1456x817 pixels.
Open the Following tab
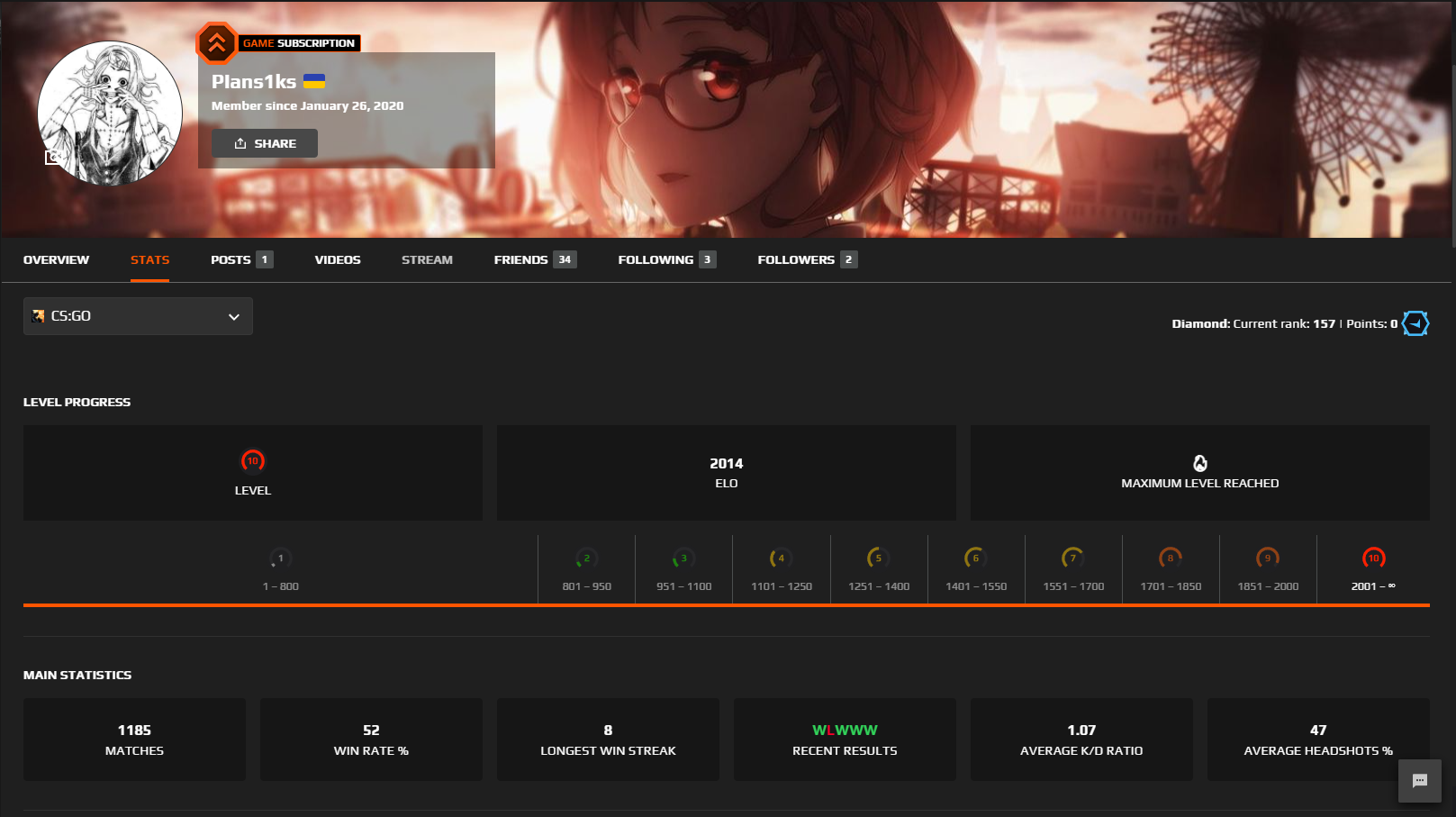(667, 259)
